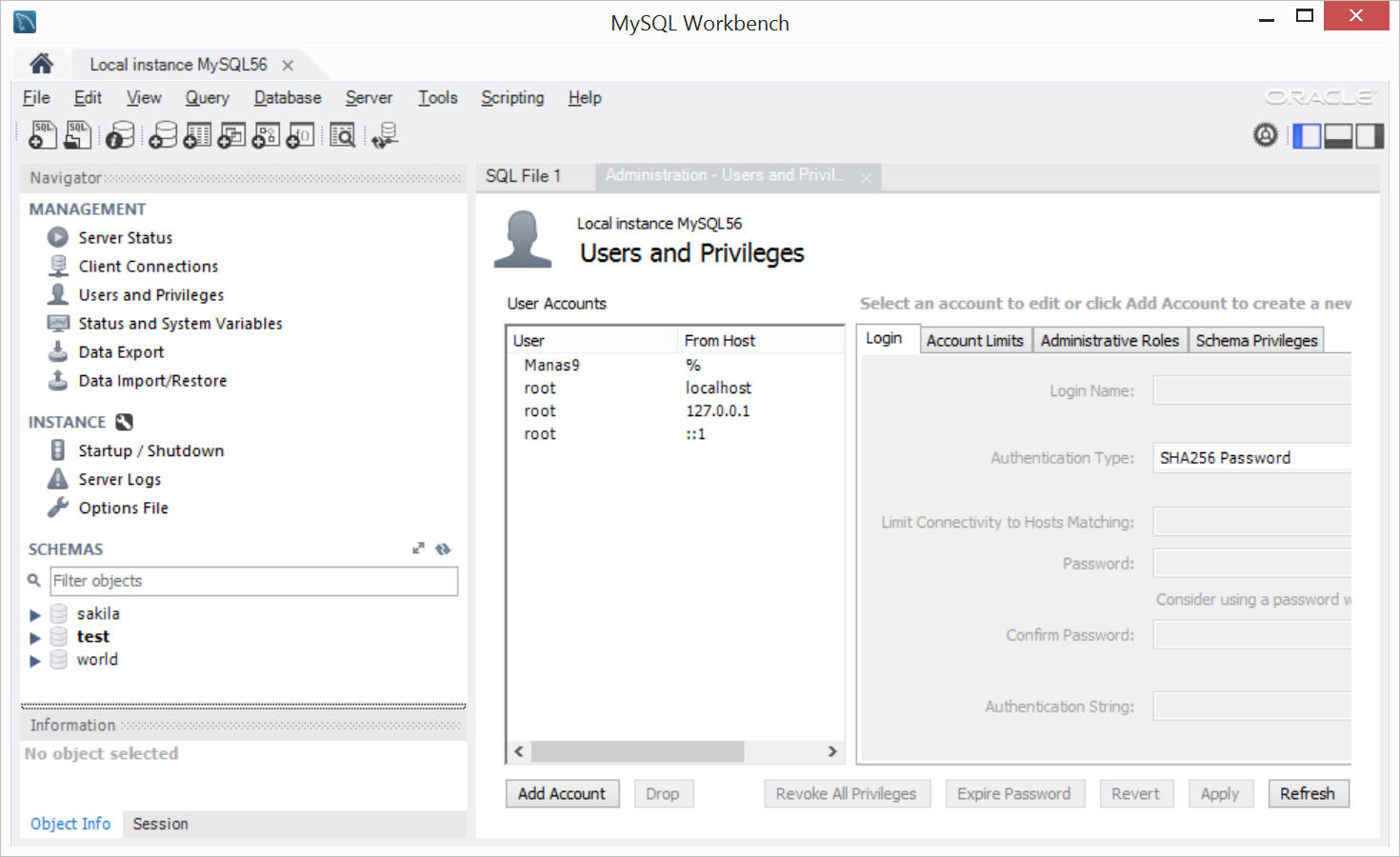Open SQL script file toolbar icon

click(x=77, y=135)
